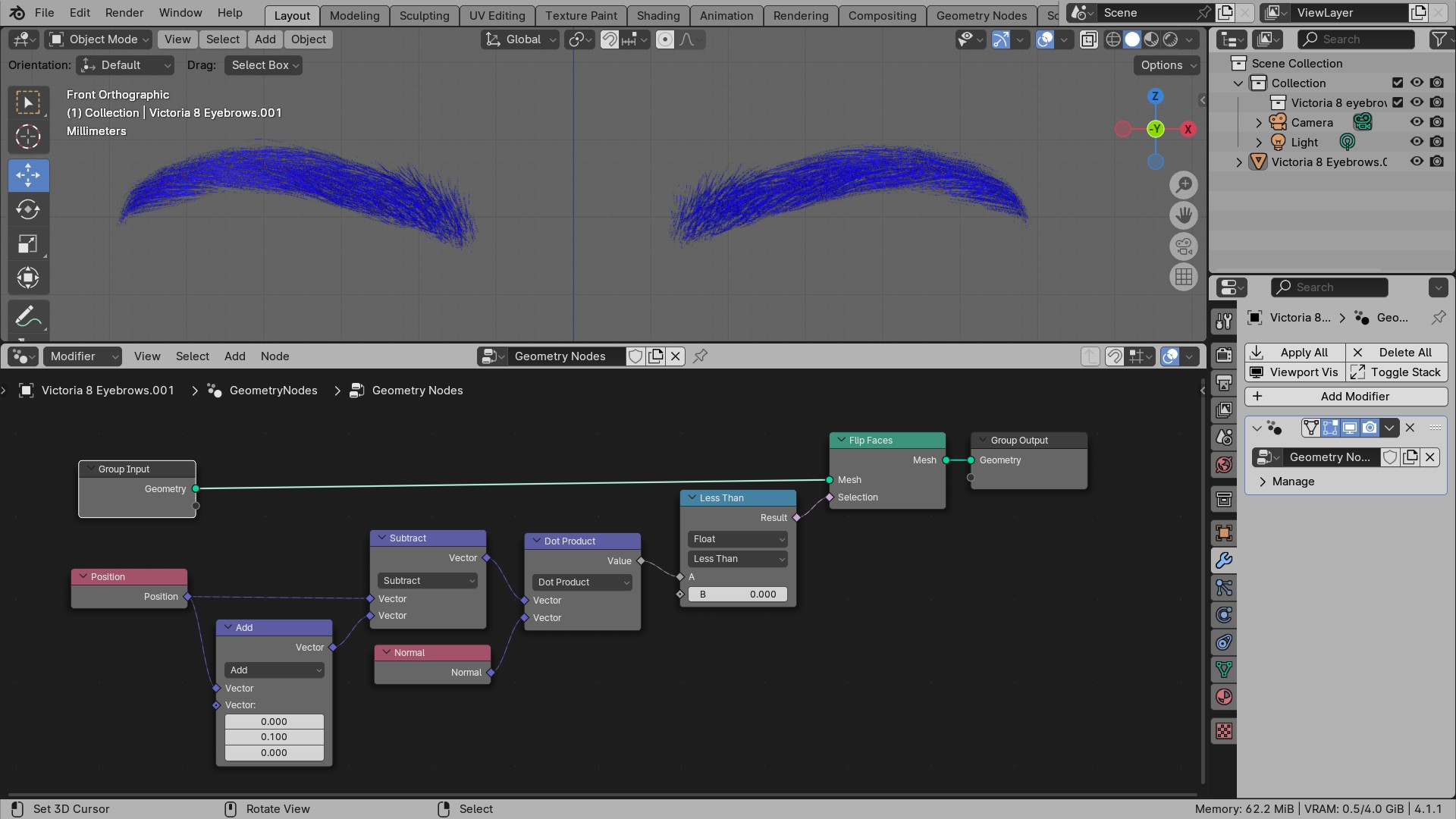Toggle camera view in viewport
Screen dimensions: 1456x819
coord(1183,246)
